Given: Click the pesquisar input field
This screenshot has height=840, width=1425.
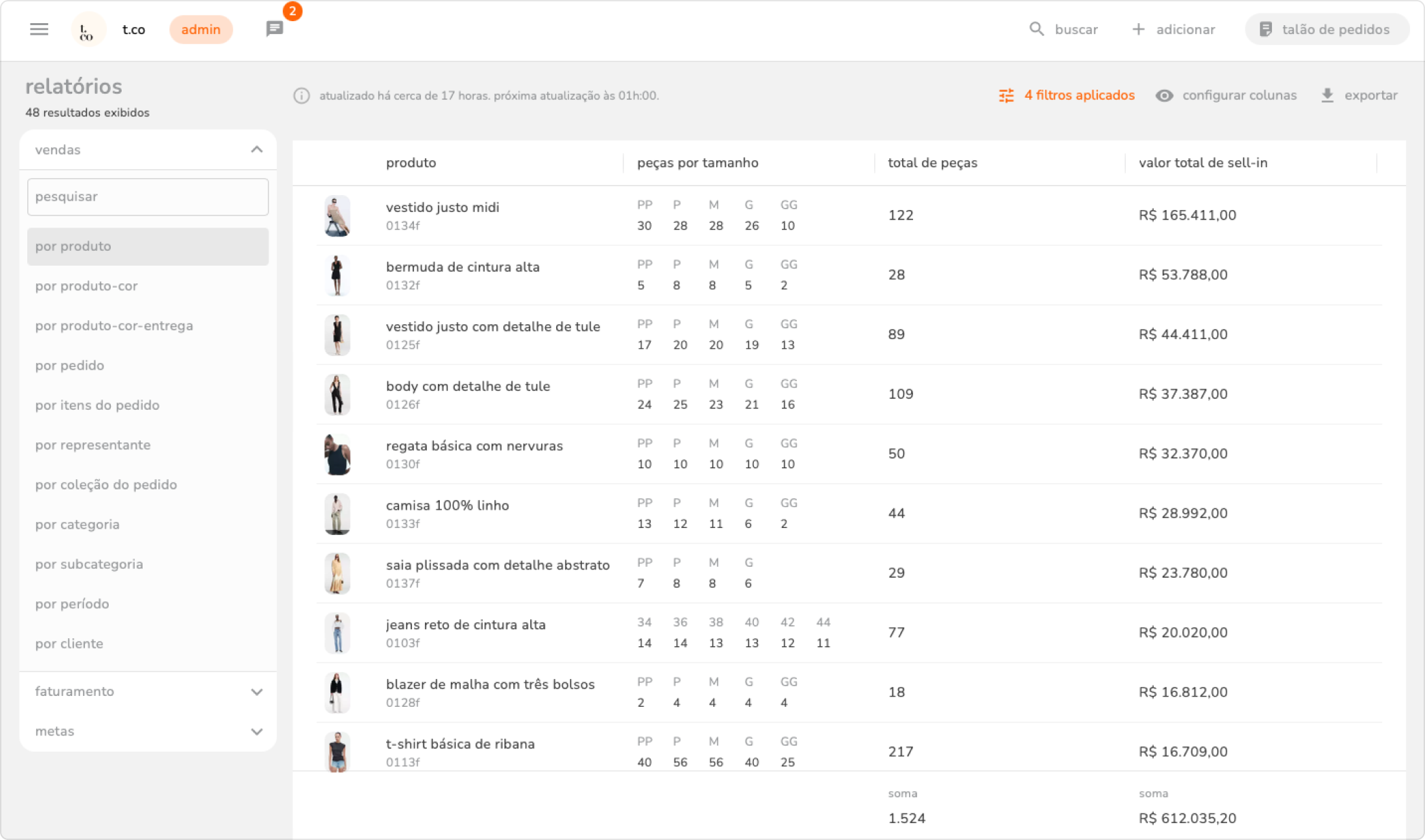Looking at the screenshot, I should click(x=148, y=197).
